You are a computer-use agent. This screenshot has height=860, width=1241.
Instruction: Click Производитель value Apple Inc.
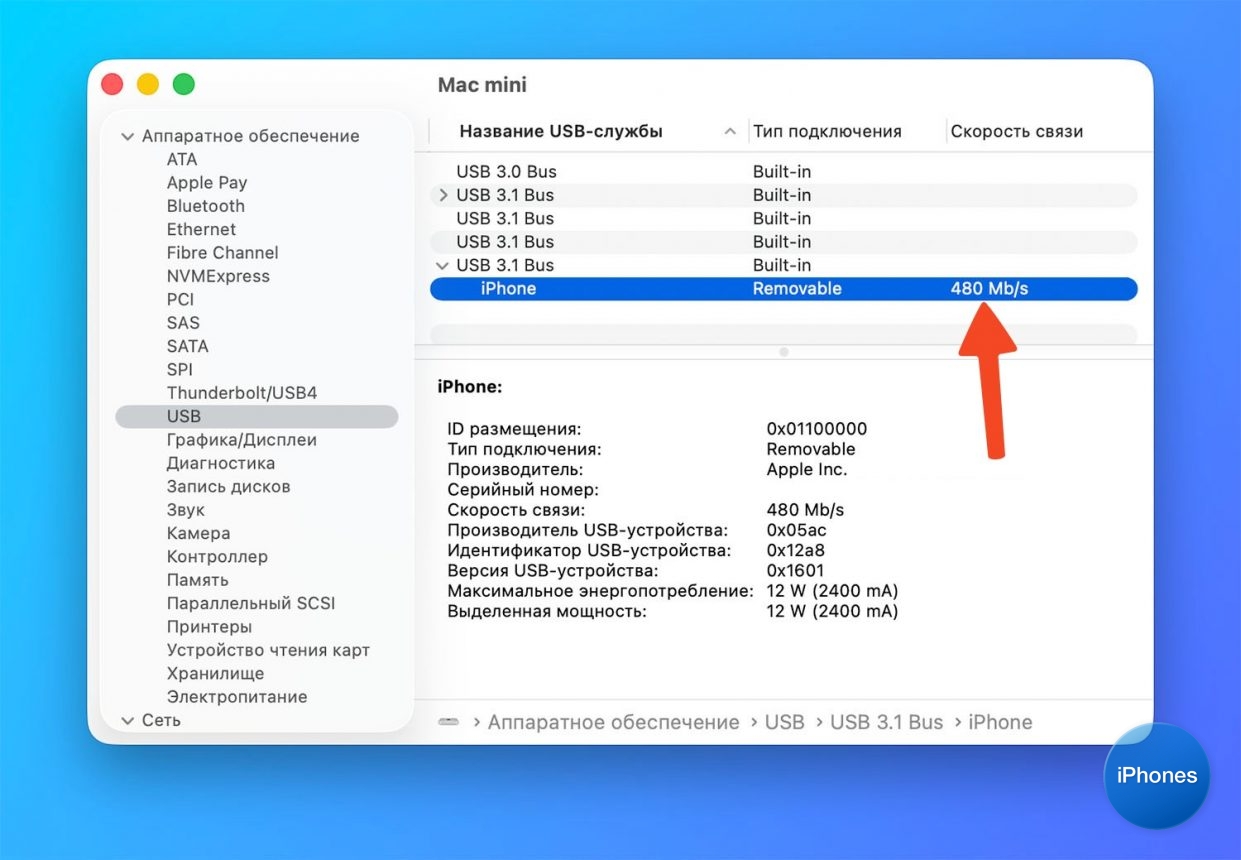tap(807, 469)
